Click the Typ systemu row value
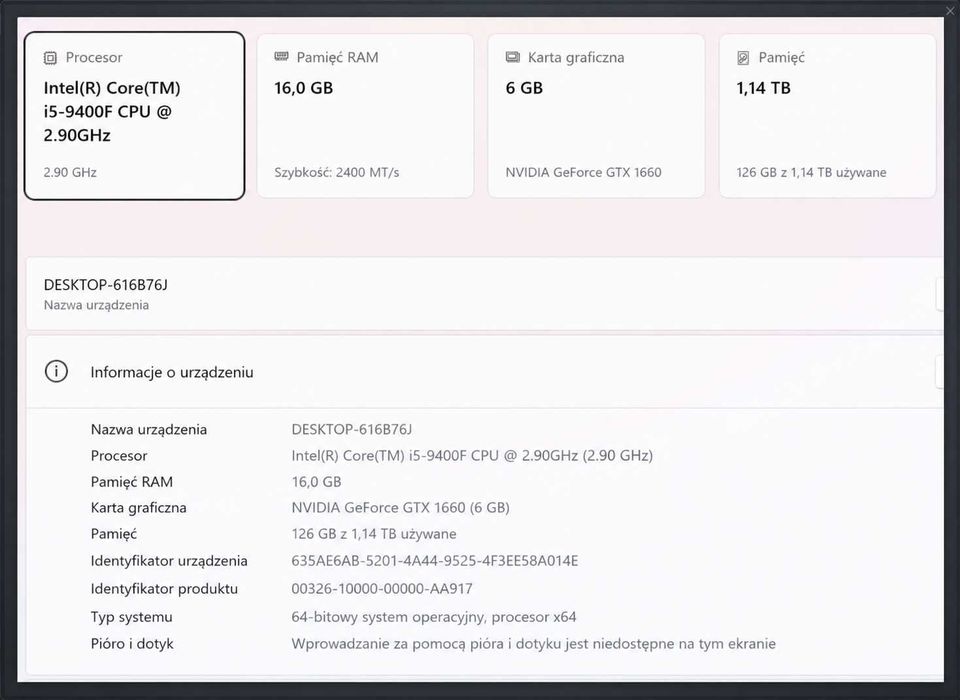Screen dimensions: 960x700 tap(434, 617)
